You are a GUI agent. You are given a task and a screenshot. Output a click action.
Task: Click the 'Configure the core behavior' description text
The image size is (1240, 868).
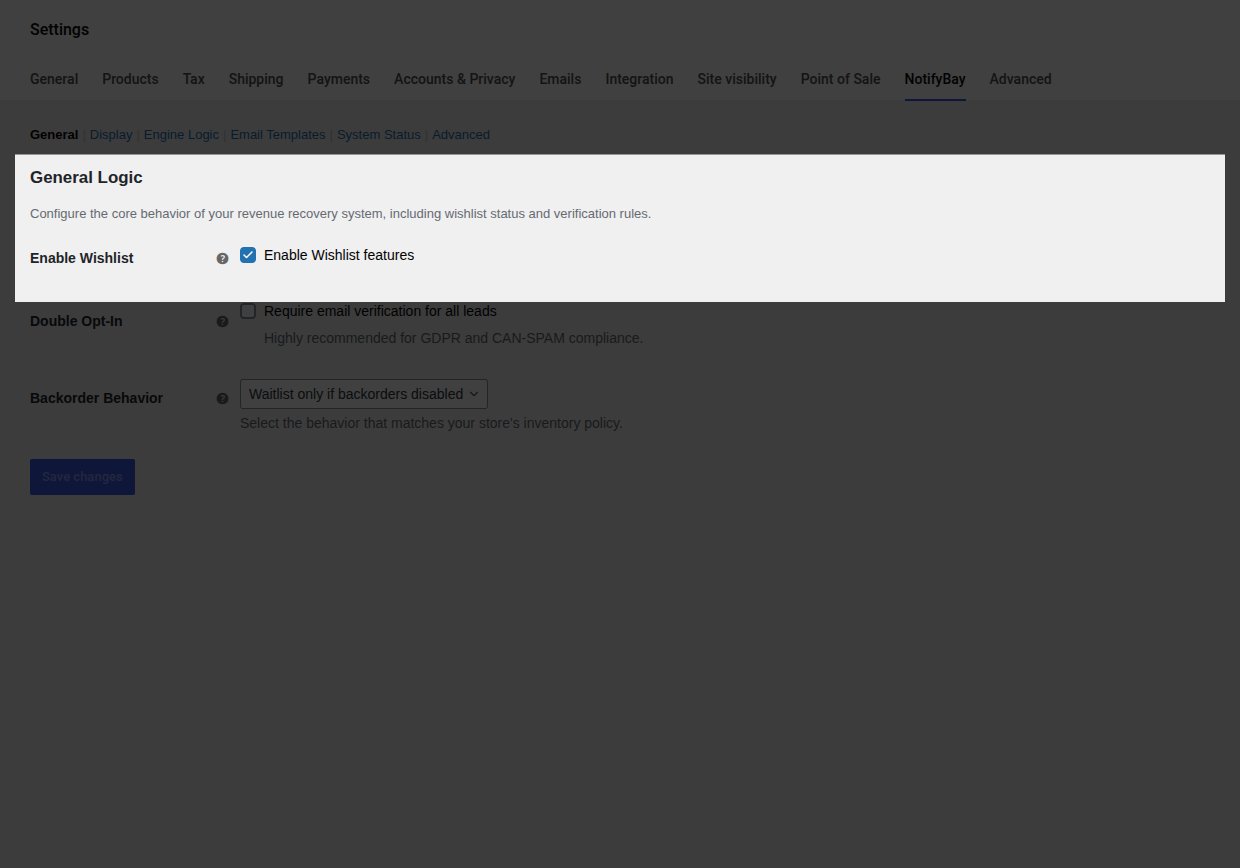[x=340, y=214]
